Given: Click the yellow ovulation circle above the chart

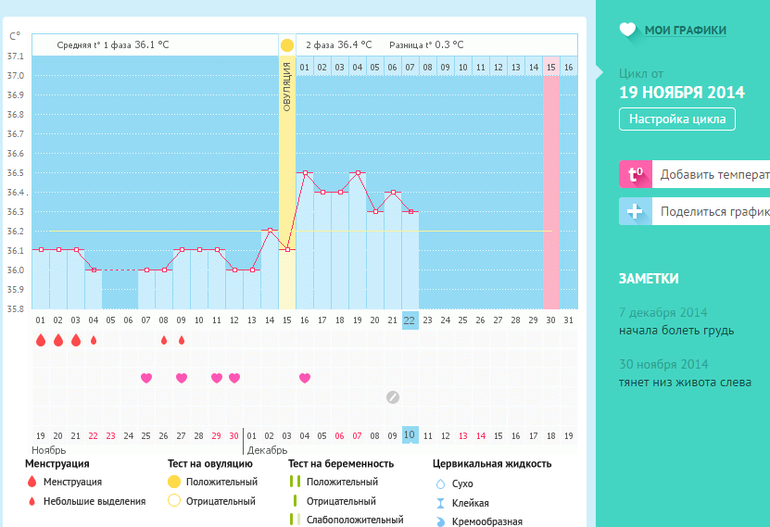Looking at the screenshot, I should point(287,45).
